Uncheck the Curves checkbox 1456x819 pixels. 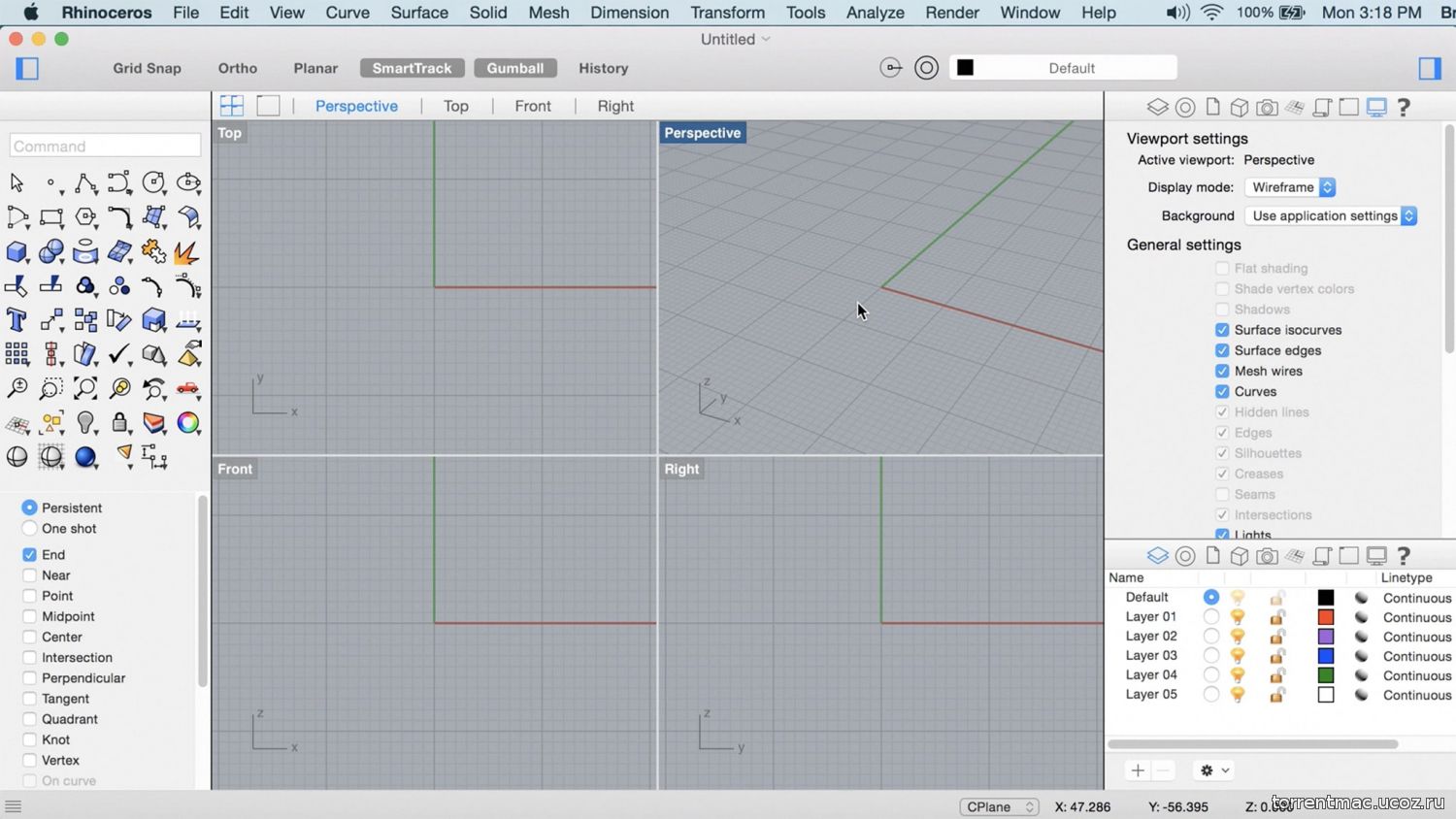tap(1222, 391)
